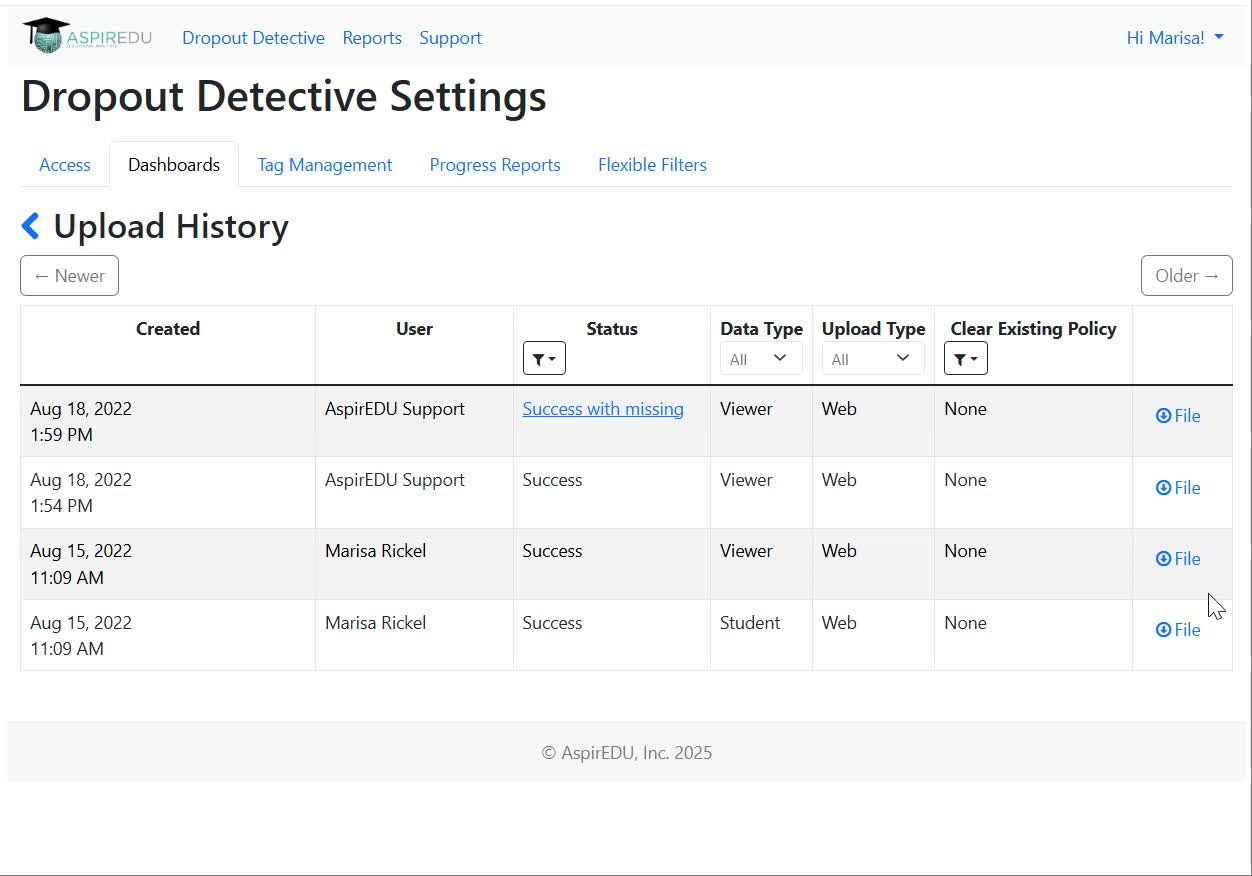Open Dropout Detective in top navigation
The height and width of the screenshot is (876, 1252).
[253, 38]
